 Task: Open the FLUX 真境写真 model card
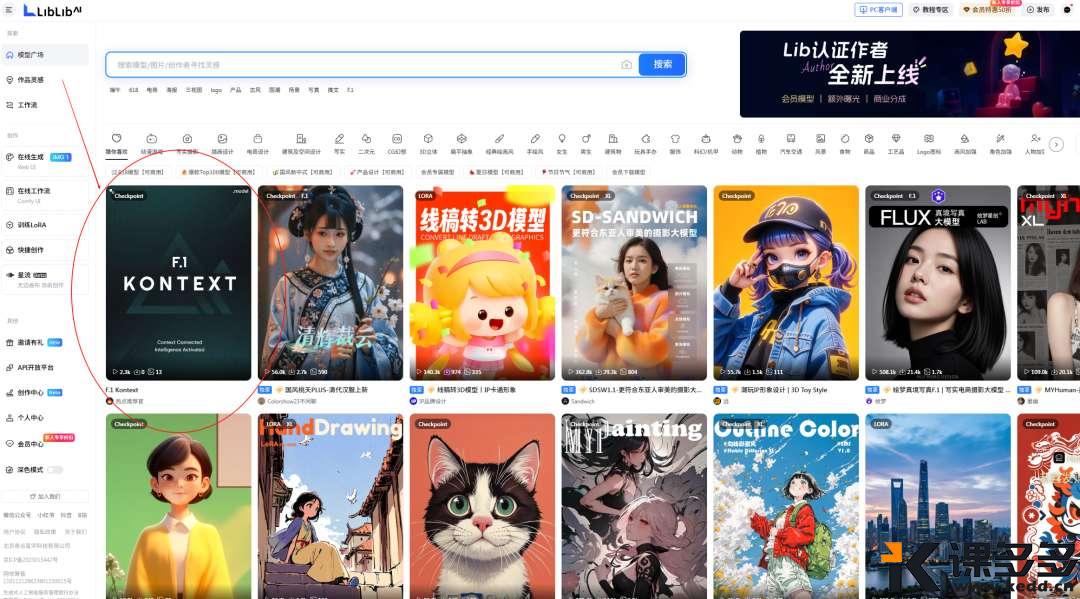tap(937, 282)
